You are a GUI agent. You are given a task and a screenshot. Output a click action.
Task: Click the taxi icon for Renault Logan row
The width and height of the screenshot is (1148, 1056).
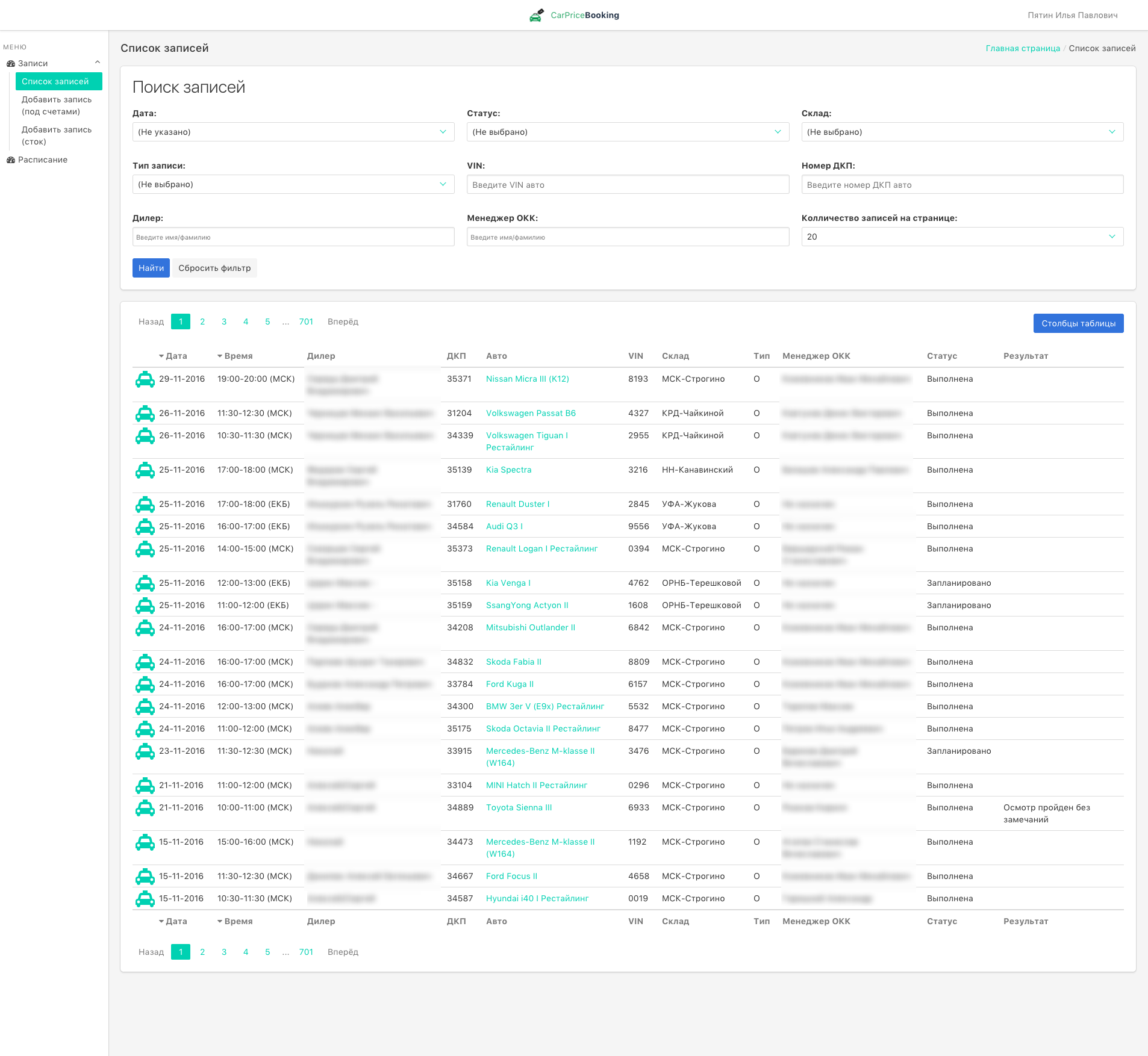[145, 549]
